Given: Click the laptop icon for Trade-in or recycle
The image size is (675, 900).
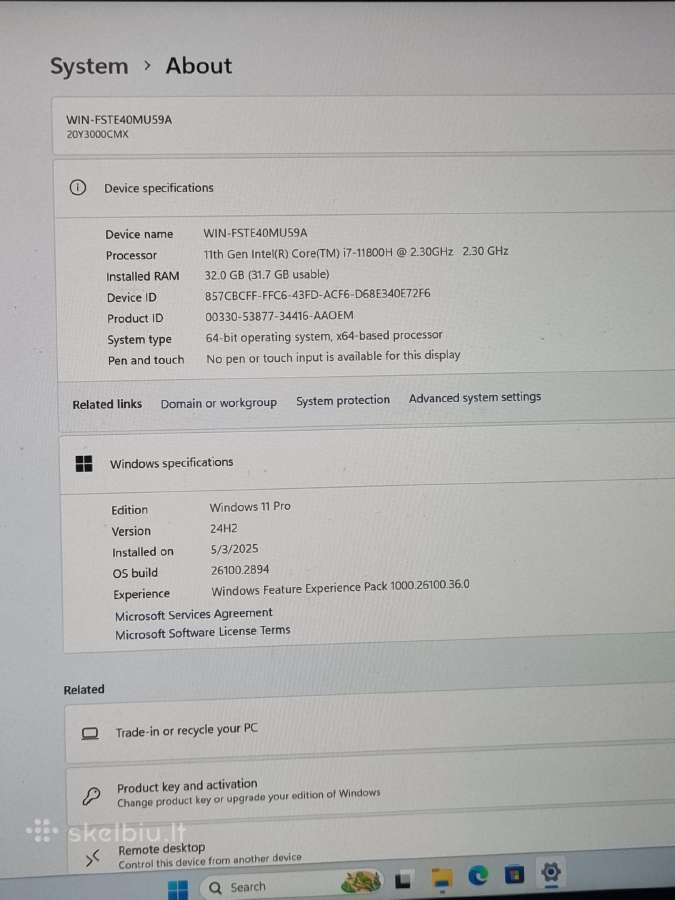Looking at the screenshot, I should [x=90, y=734].
